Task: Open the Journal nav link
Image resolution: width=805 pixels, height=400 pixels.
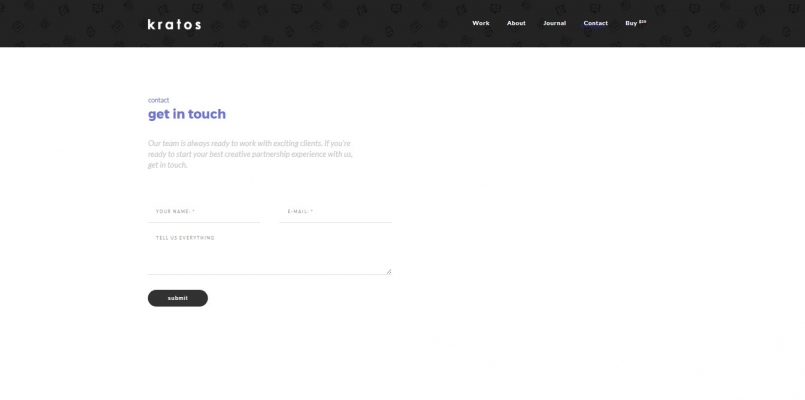Action: point(555,23)
